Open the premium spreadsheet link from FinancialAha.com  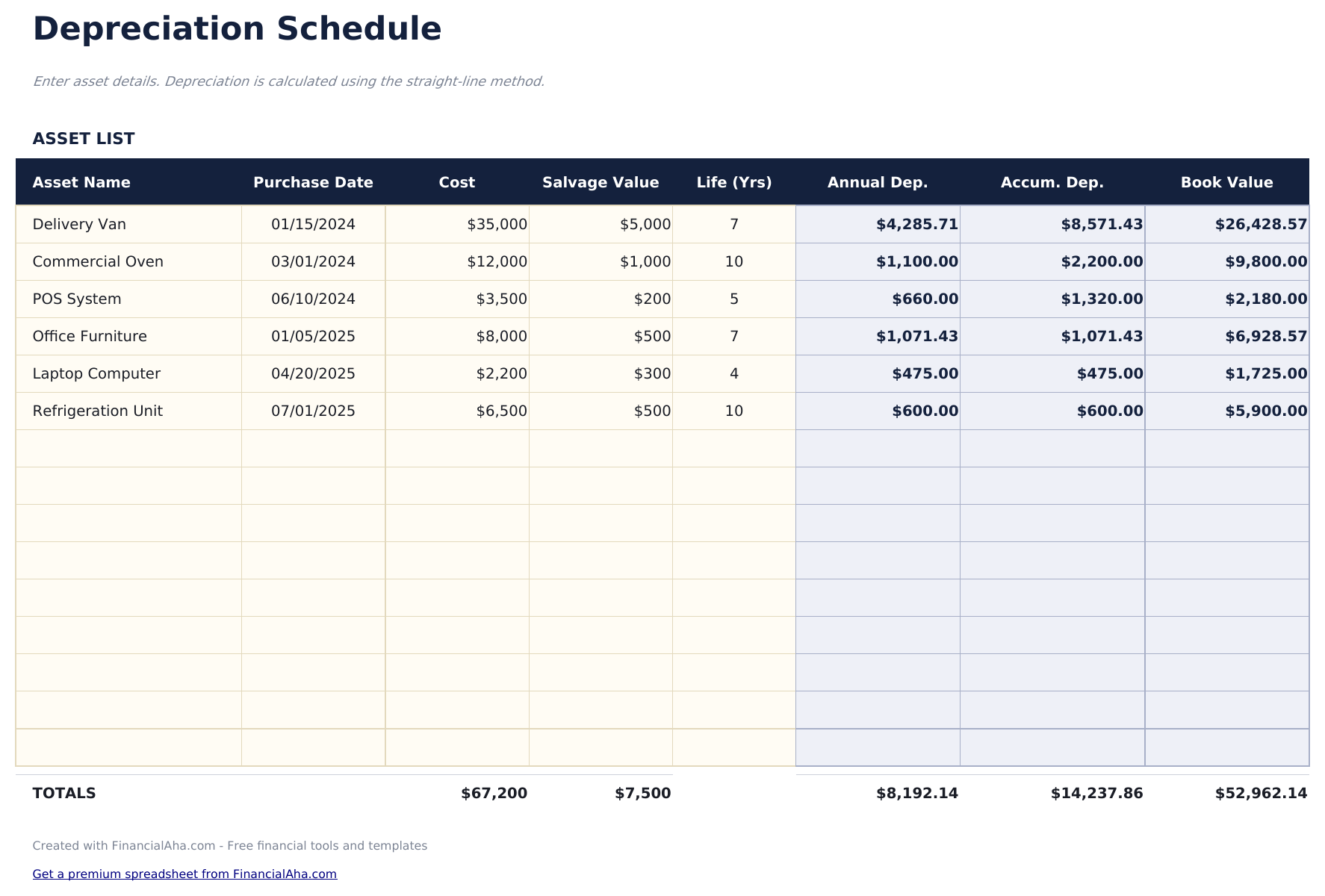tap(184, 874)
